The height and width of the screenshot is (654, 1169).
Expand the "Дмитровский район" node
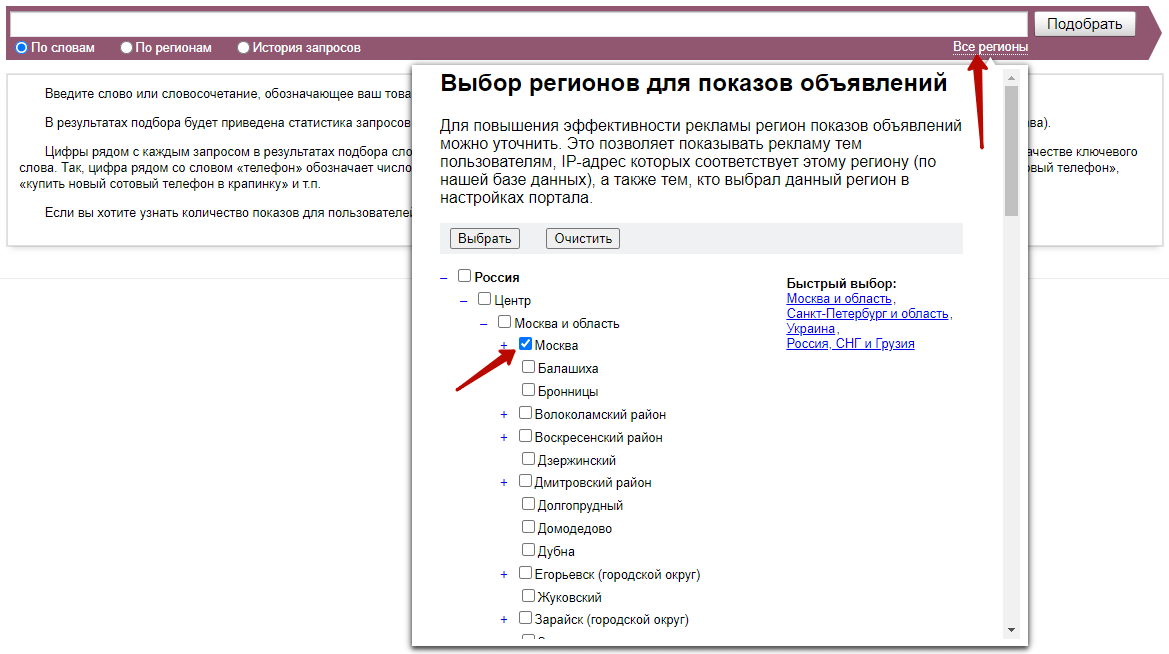tap(504, 480)
